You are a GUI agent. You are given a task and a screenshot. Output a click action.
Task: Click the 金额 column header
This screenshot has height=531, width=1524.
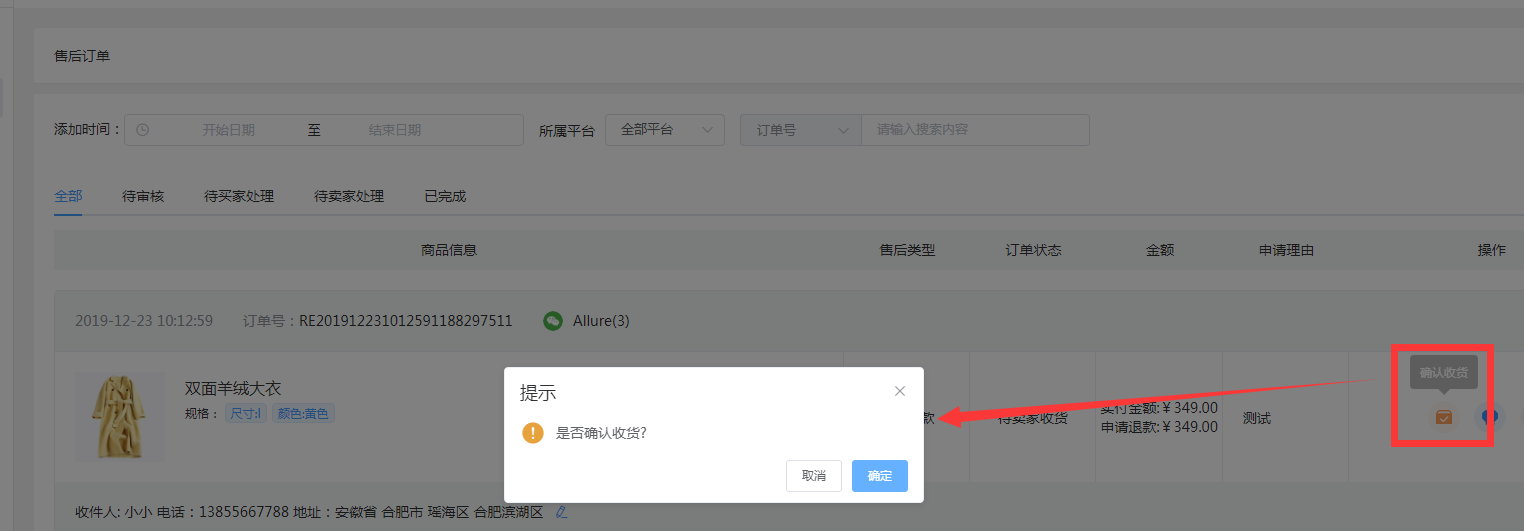pos(1160,250)
